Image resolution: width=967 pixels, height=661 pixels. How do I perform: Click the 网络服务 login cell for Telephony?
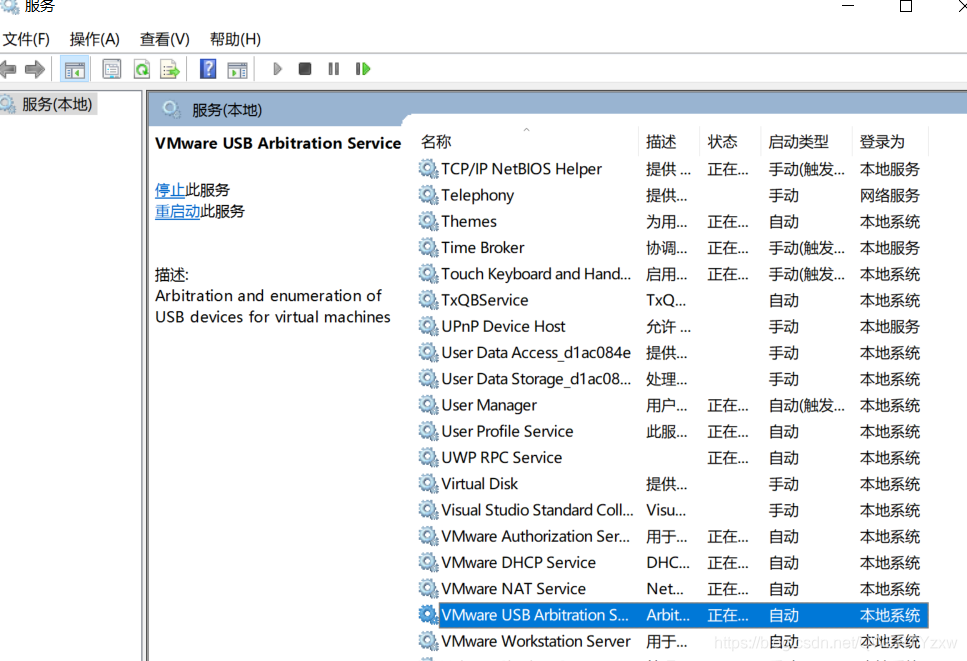(889, 195)
